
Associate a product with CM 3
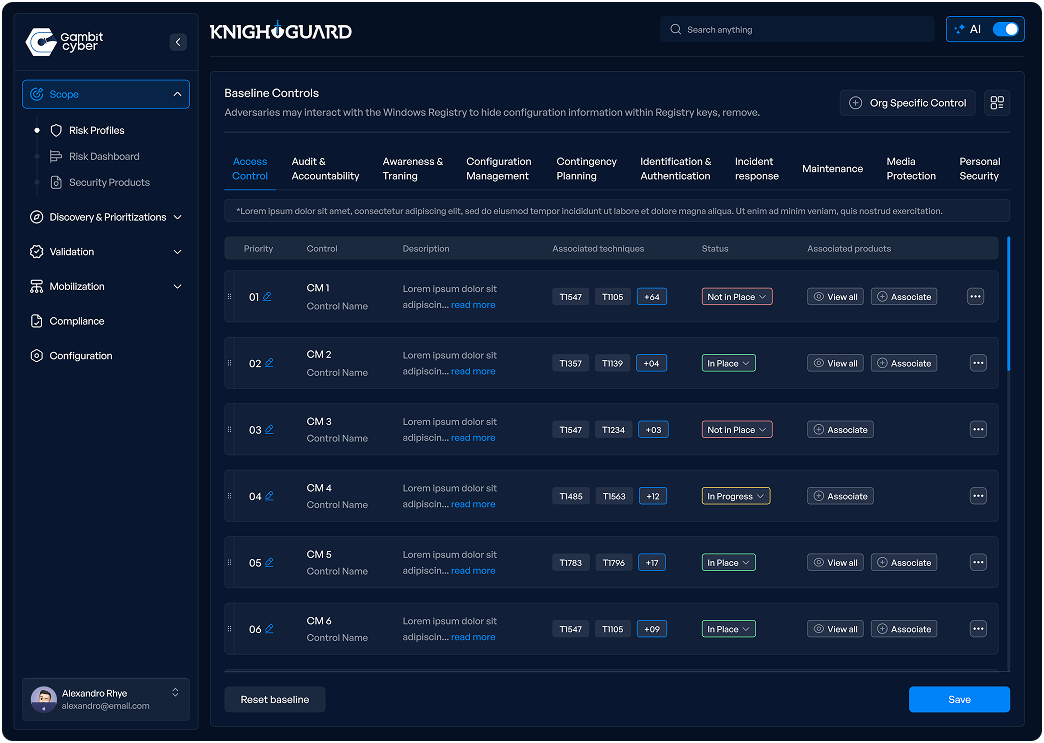point(840,429)
